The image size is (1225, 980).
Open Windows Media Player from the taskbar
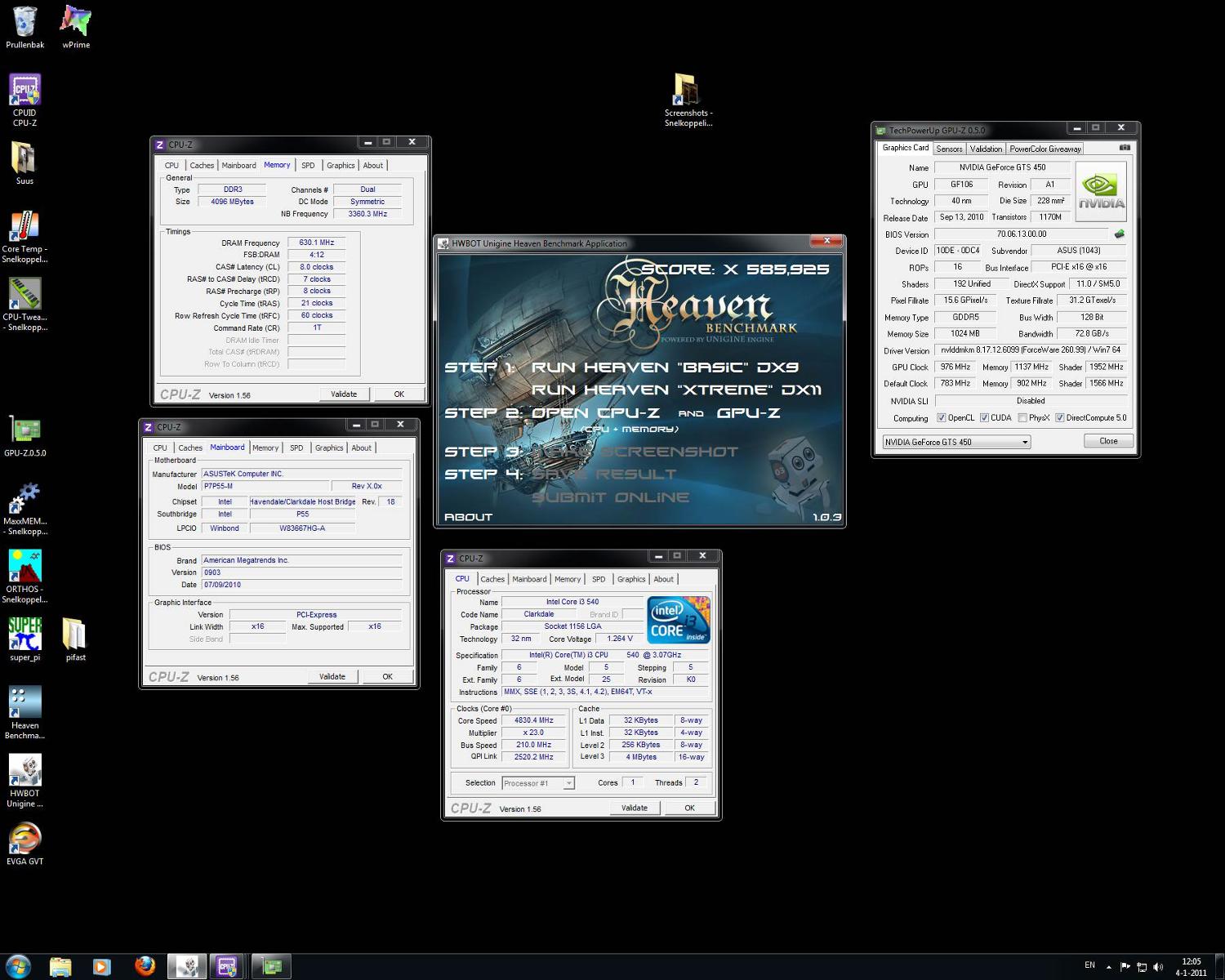point(101,967)
